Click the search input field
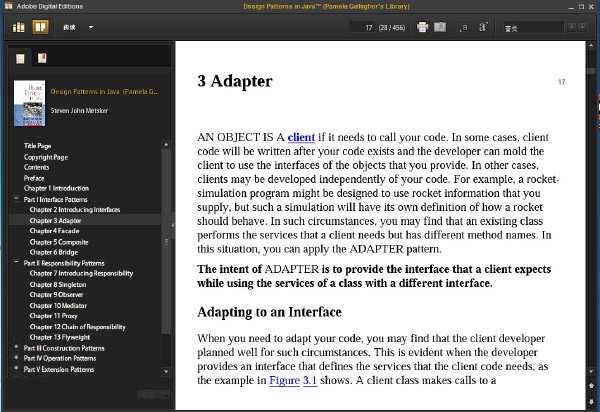600x412 pixels. pyautogui.click(x=533, y=28)
